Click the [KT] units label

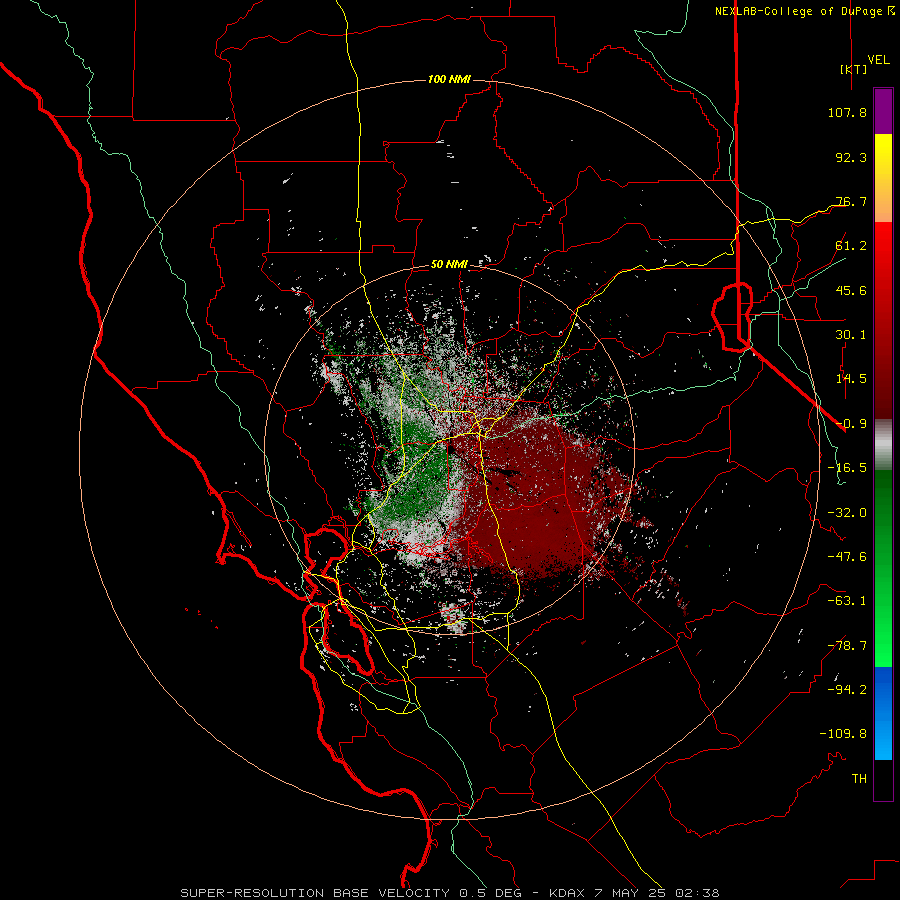[853, 69]
